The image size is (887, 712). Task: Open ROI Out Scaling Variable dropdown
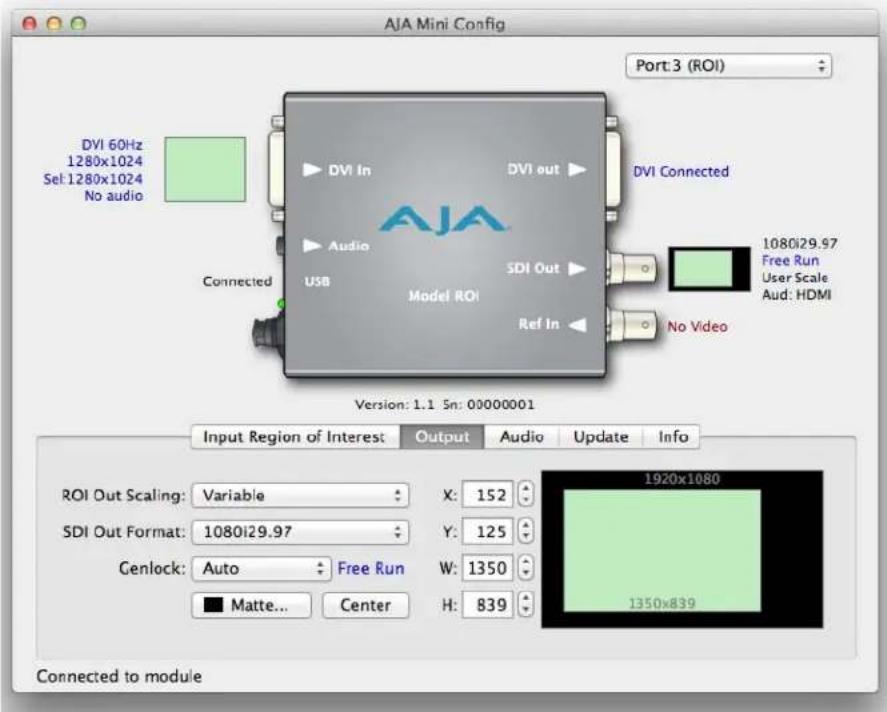pos(300,495)
